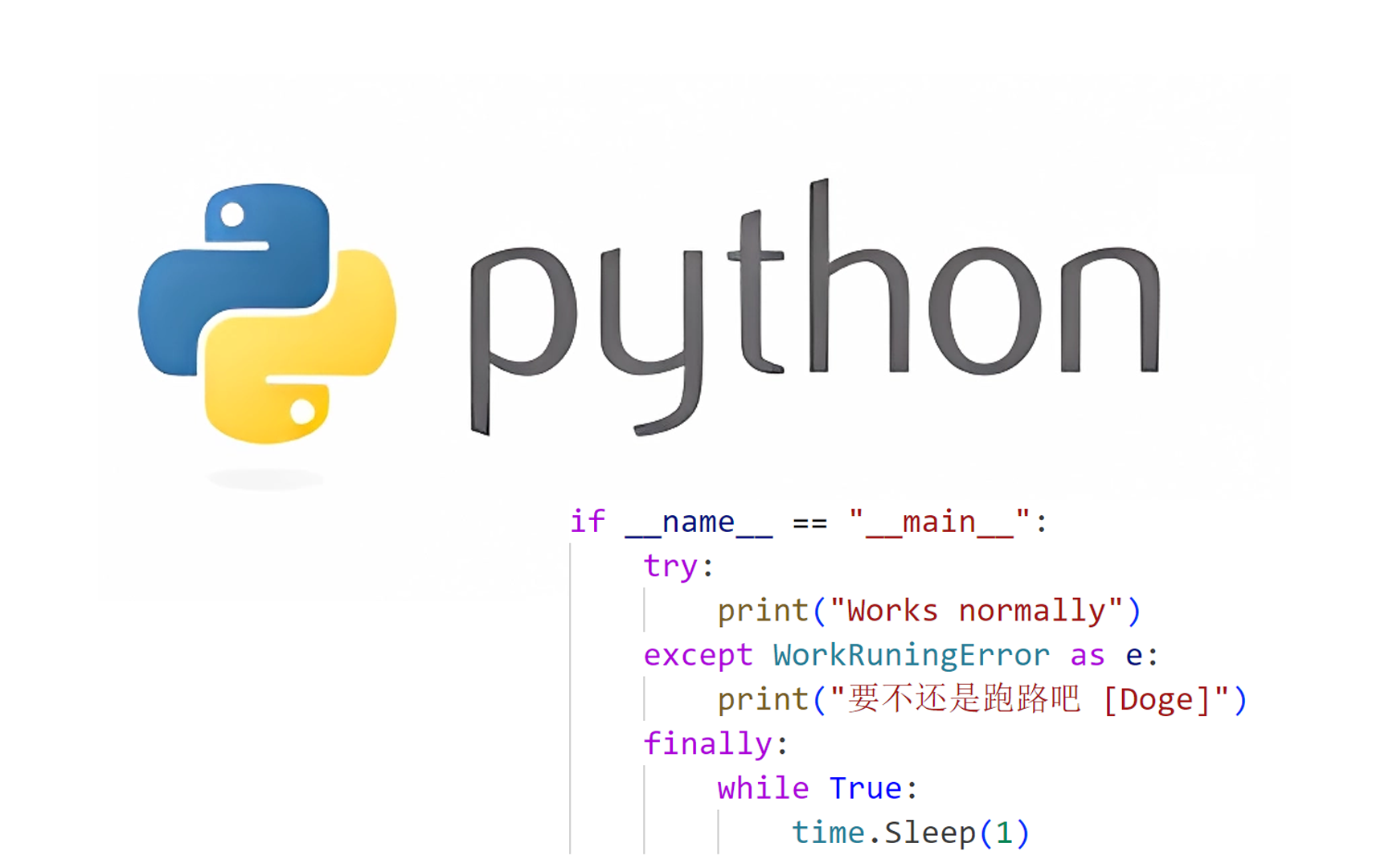Click the line 'if __name__ == "__main__":'
The width and height of the screenshot is (1389, 868).
(809, 522)
